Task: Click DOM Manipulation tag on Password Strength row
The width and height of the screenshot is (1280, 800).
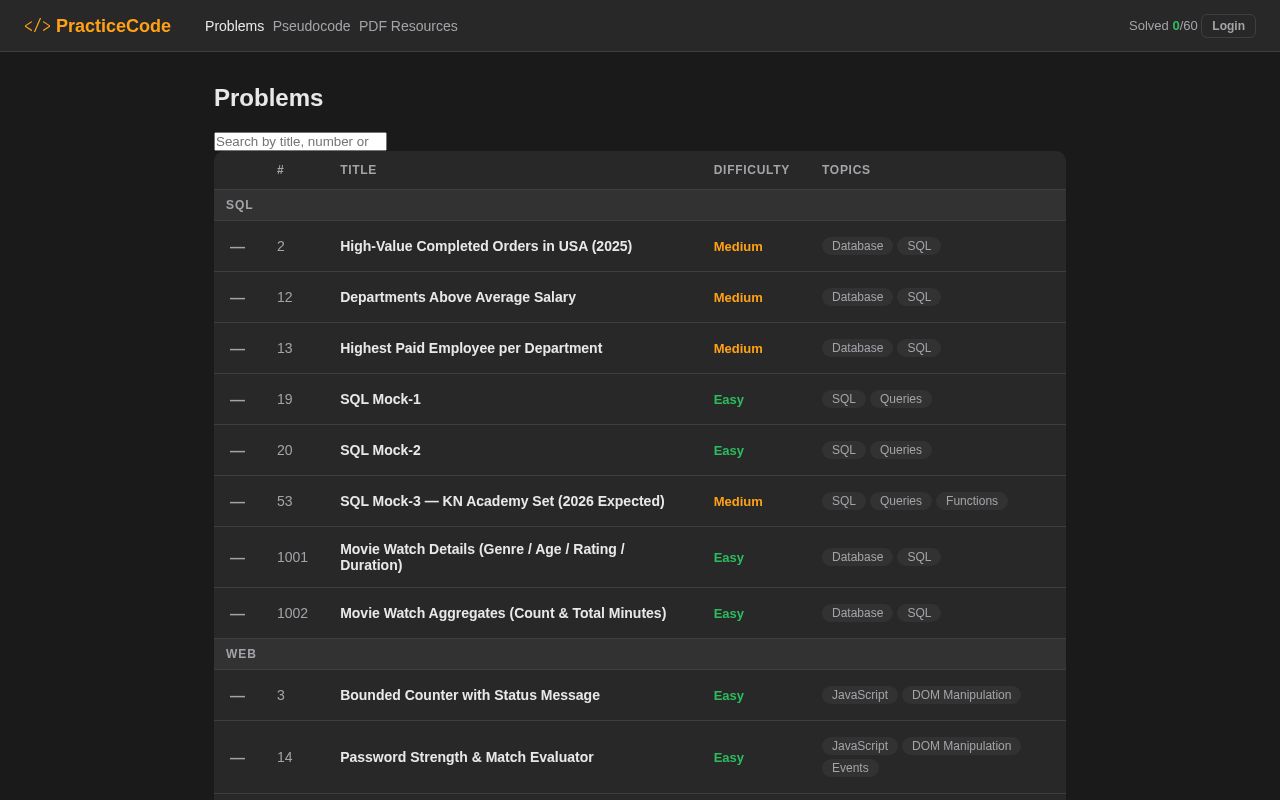Action: click(x=961, y=746)
